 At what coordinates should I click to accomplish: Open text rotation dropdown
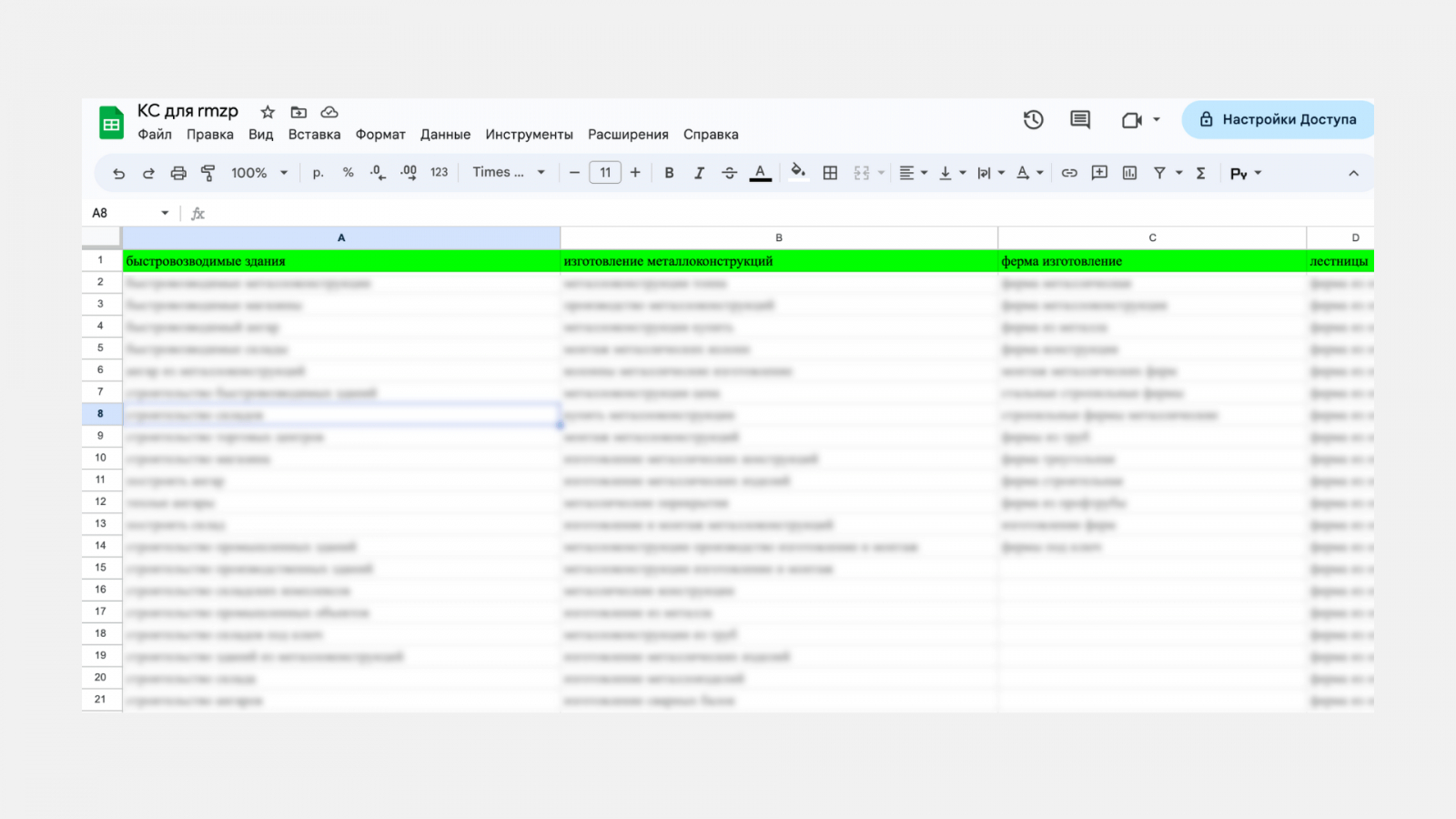coord(1030,173)
